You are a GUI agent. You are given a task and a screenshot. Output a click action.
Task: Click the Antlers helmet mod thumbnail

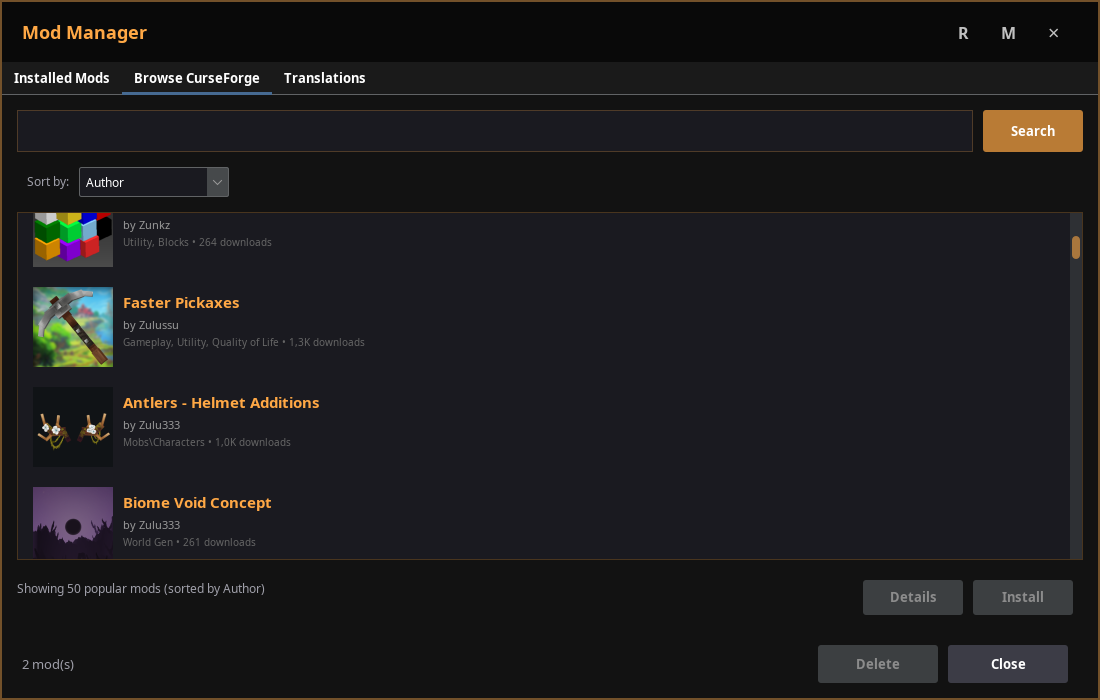[x=72, y=427]
